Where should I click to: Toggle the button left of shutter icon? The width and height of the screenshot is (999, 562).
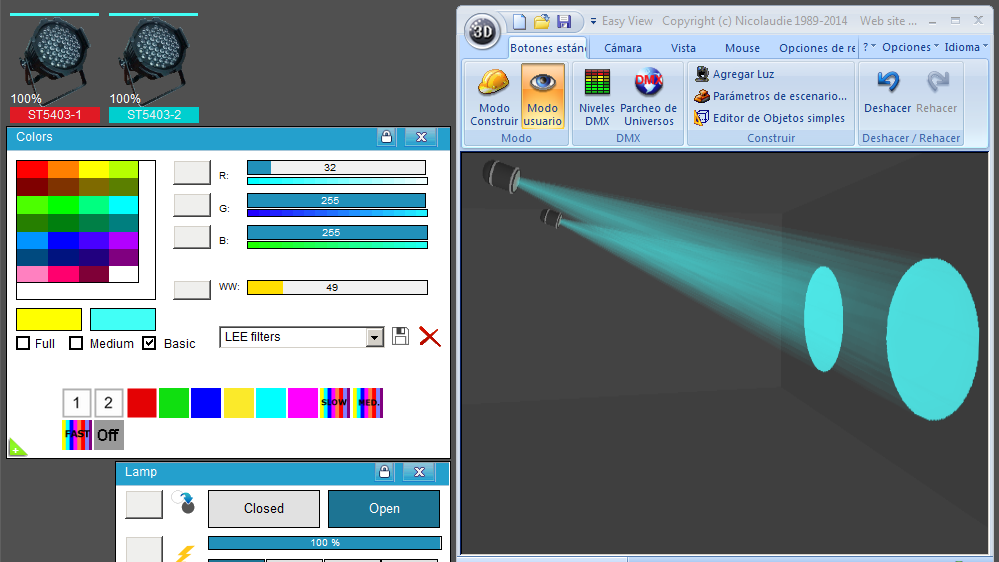pos(144,505)
